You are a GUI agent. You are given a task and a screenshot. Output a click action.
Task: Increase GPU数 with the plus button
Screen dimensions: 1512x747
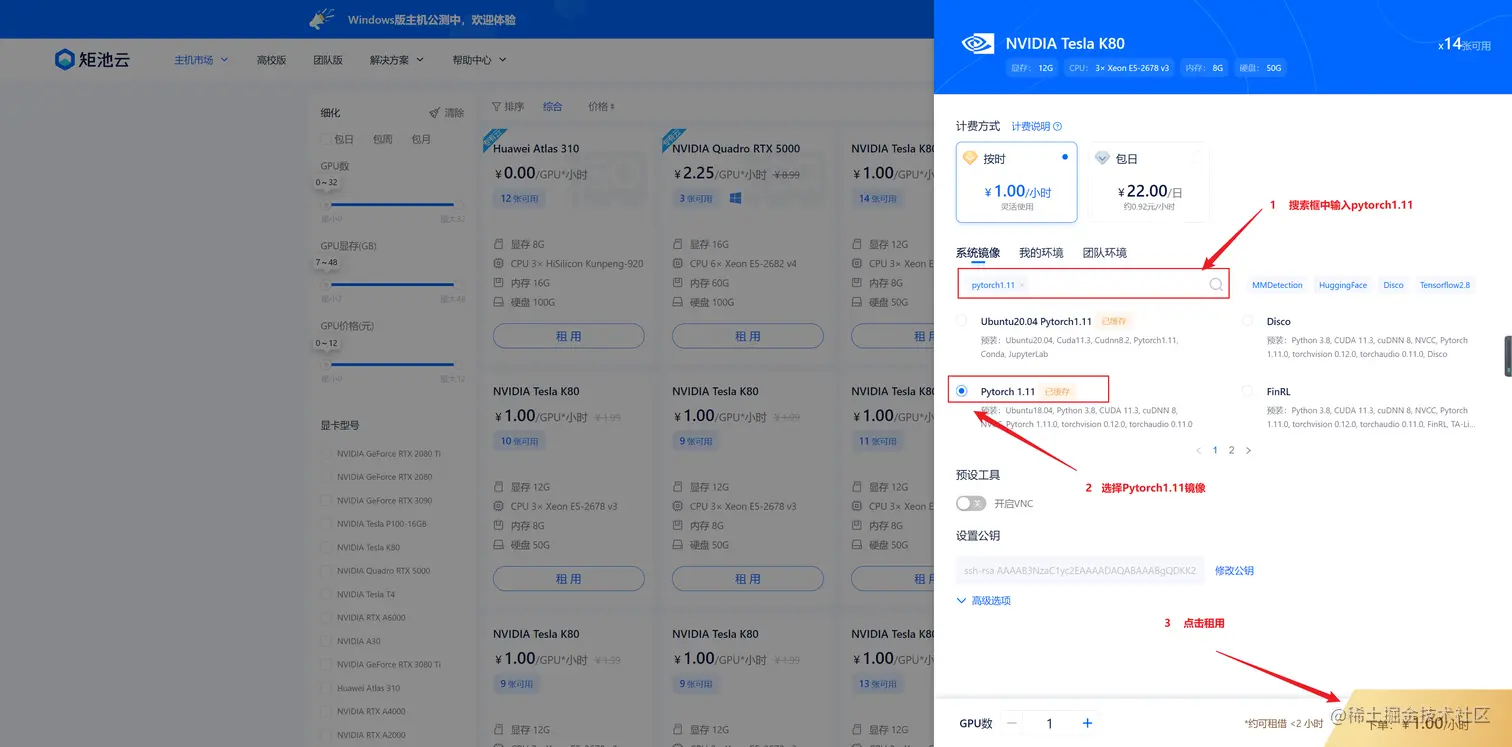[1087, 723]
